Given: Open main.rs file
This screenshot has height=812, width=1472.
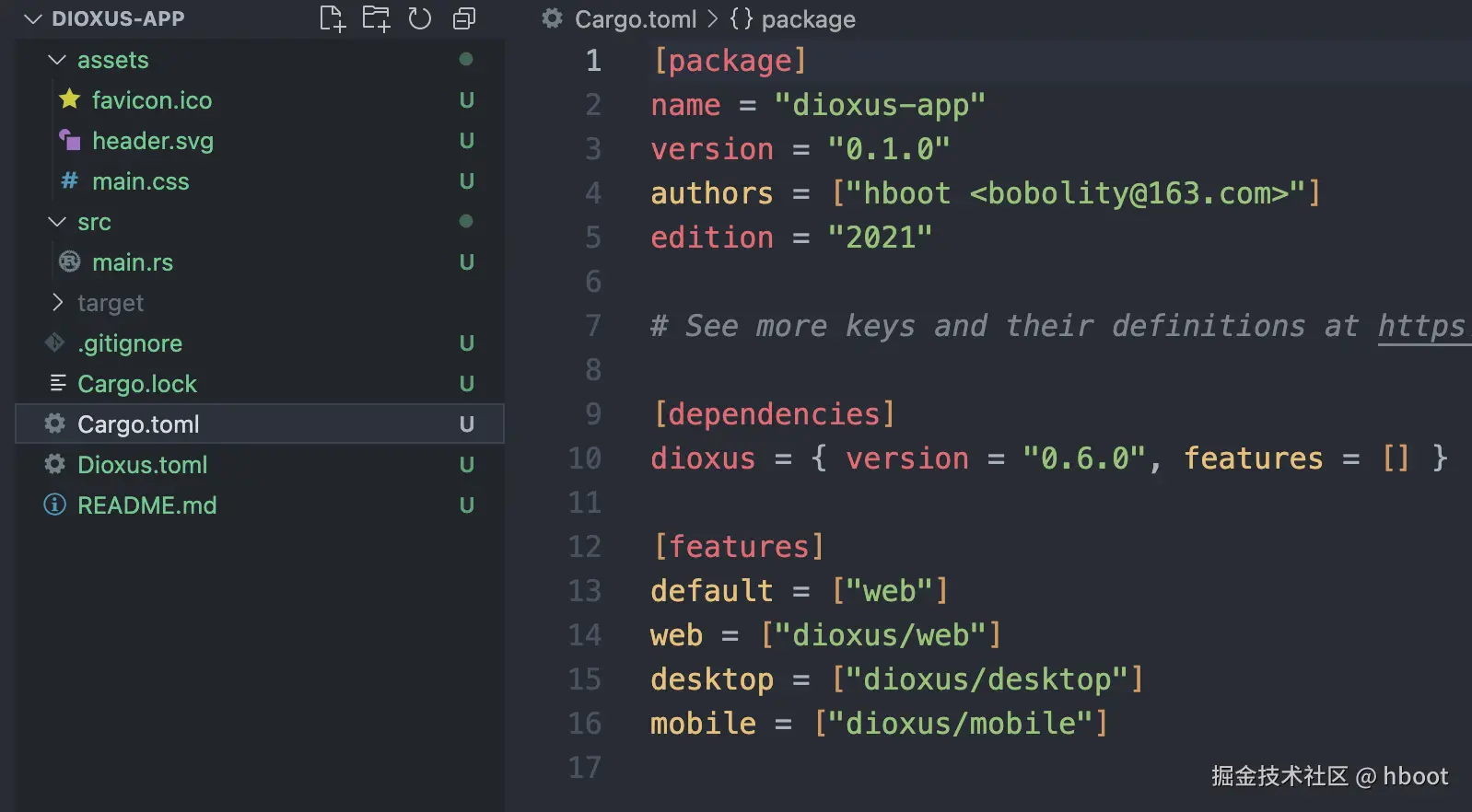Looking at the screenshot, I should [x=133, y=262].
